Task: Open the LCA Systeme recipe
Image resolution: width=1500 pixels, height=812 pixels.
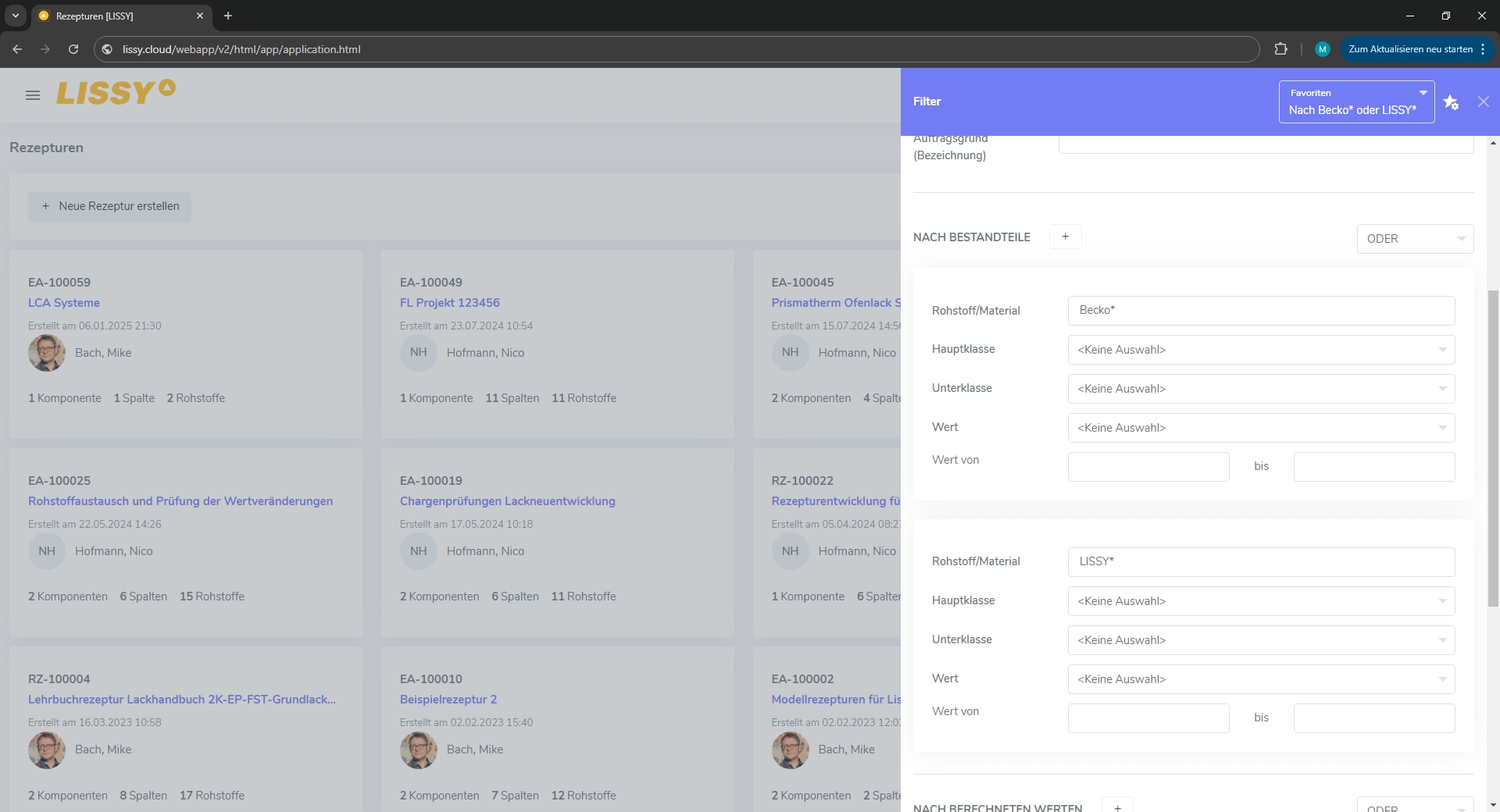Action: (x=64, y=303)
